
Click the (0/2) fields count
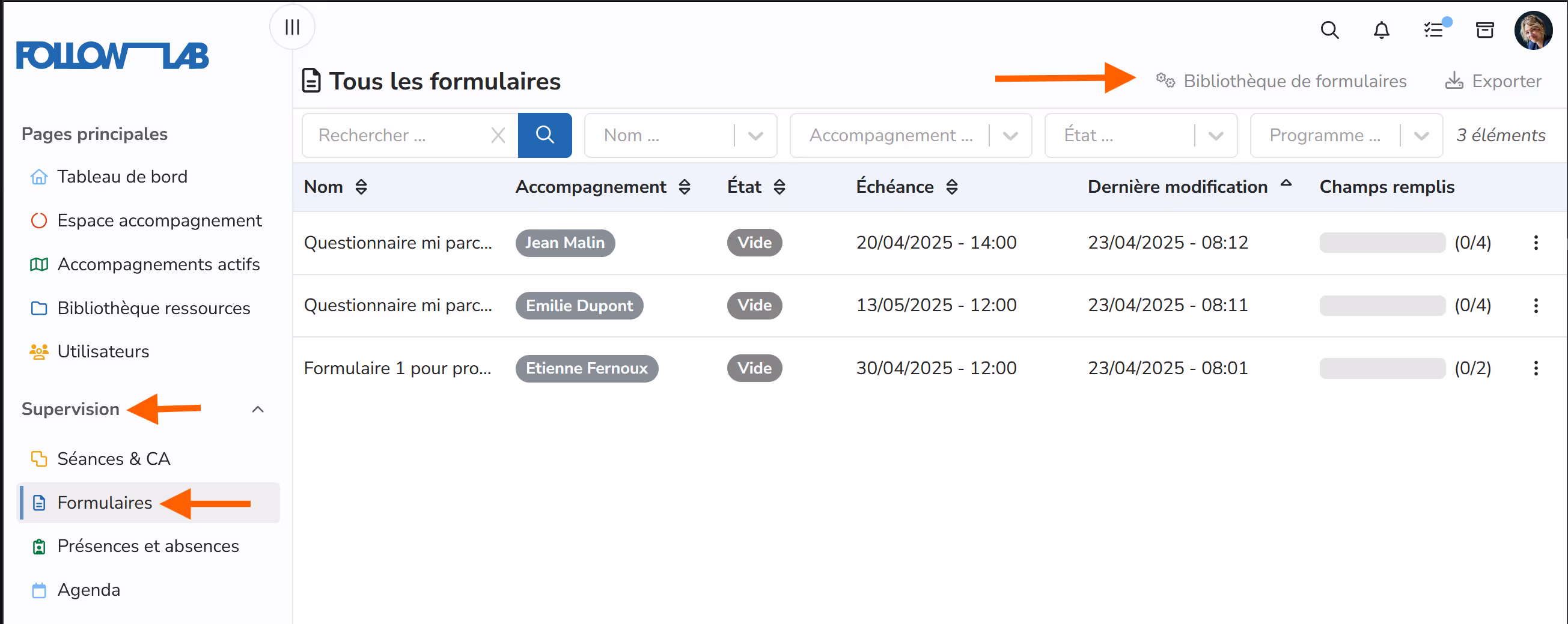pyautogui.click(x=1472, y=368)
